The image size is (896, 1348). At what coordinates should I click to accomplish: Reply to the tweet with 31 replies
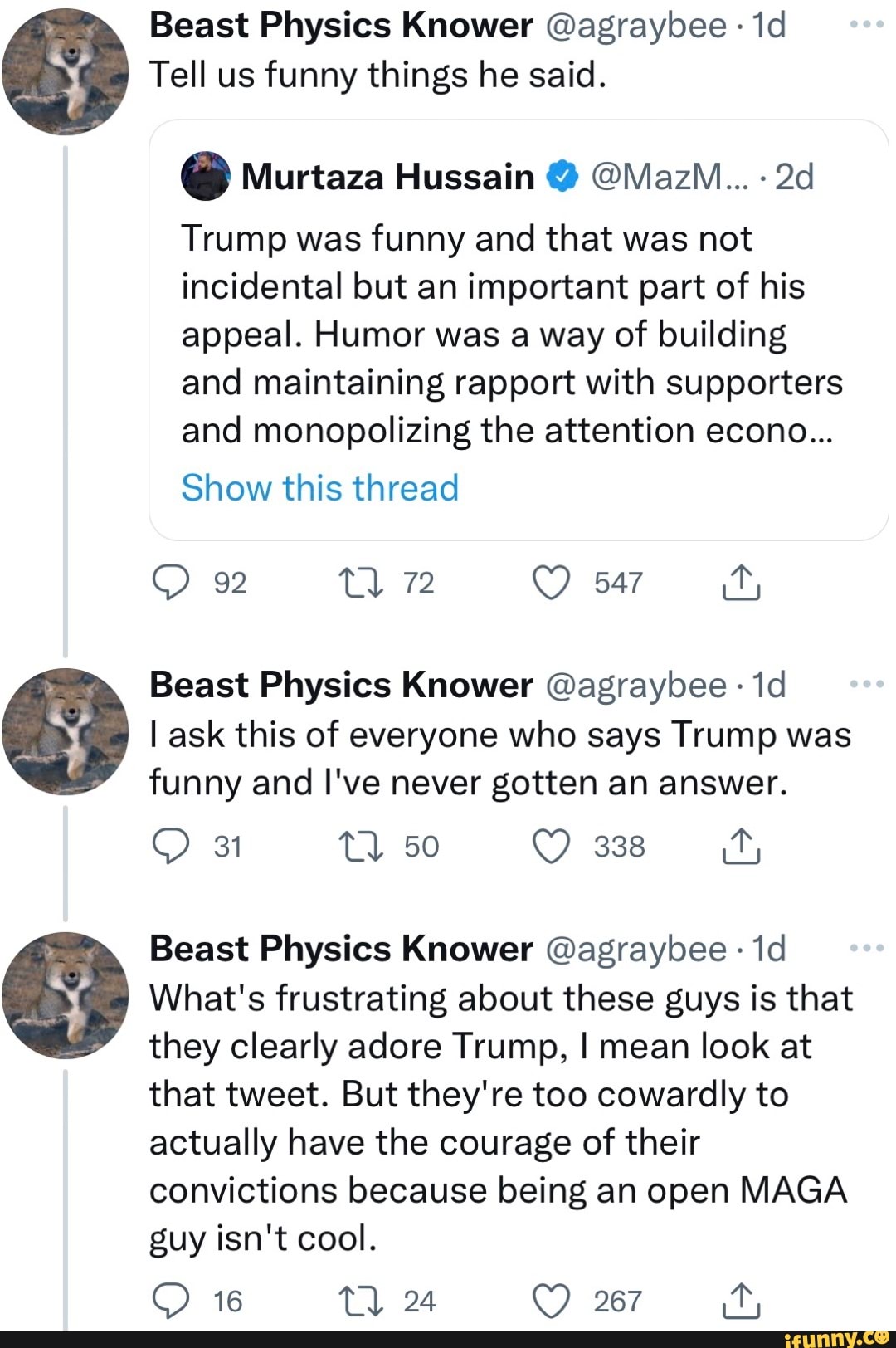pyautogui.click(x=173, y=847)
